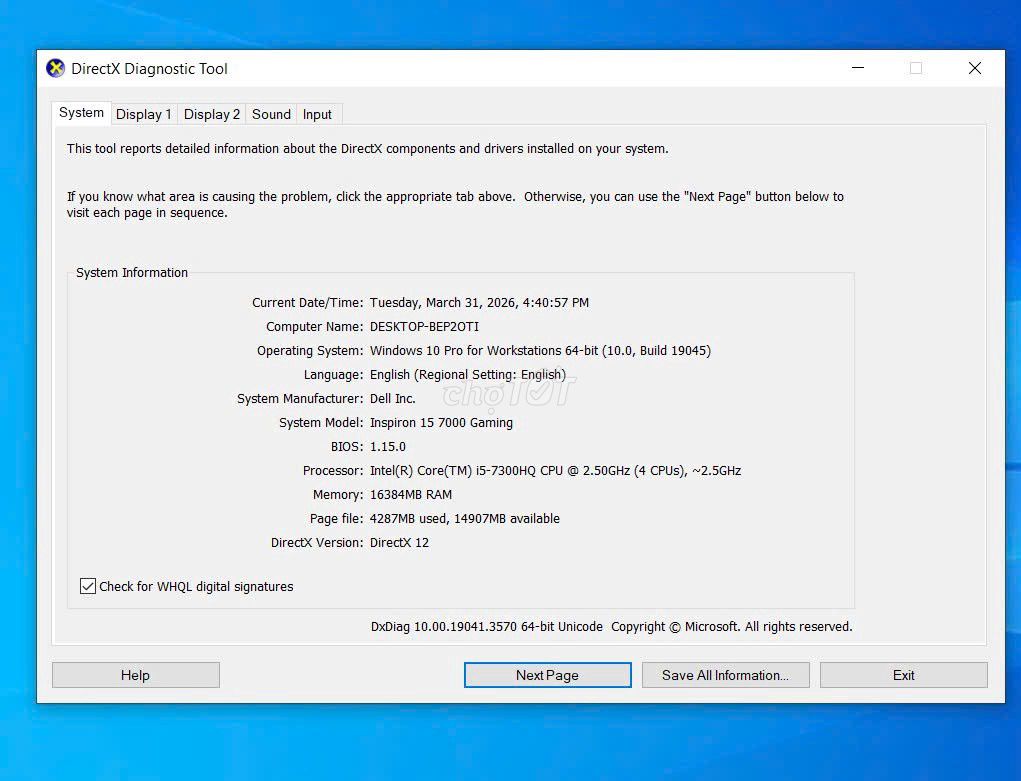Click the page file 4287MB used value
1021x781 pixels.
pyautogui.click(x=465, y=518)
